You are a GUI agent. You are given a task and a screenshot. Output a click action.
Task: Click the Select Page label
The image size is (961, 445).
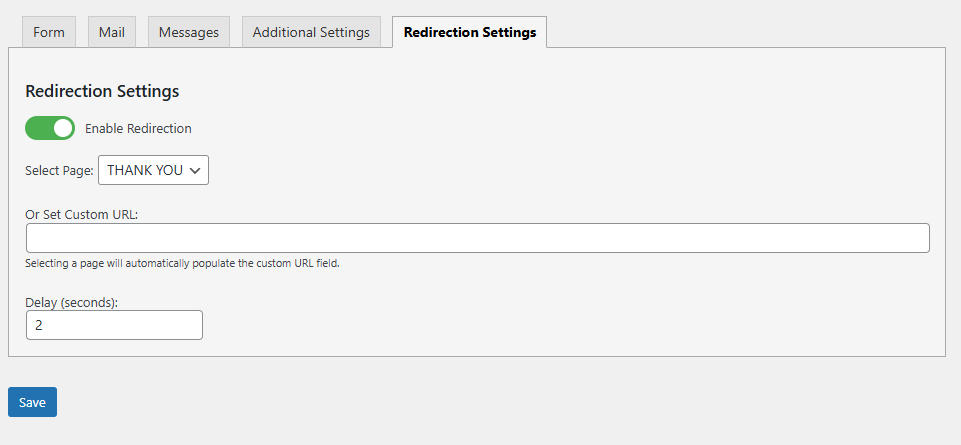[59, 171]
